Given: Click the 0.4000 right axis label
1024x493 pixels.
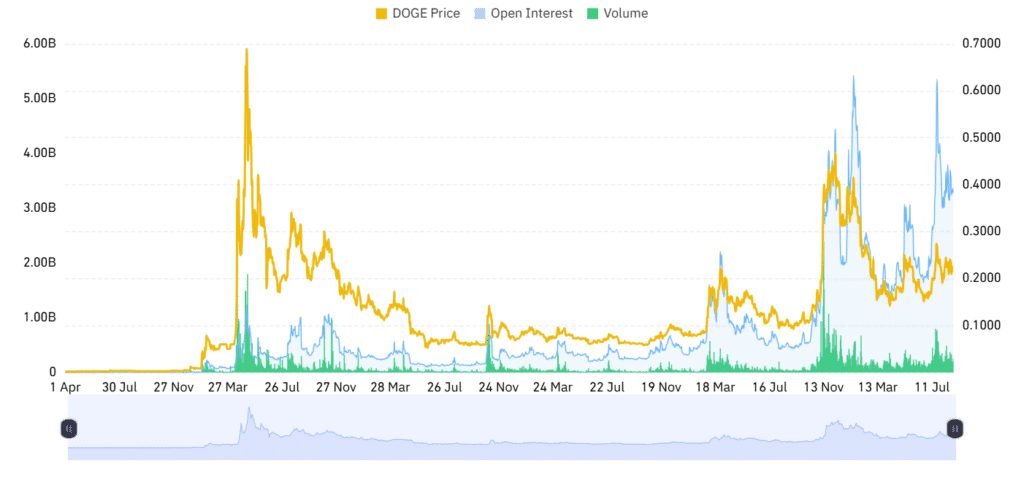Looking at the screenshot, I should 981,184.
